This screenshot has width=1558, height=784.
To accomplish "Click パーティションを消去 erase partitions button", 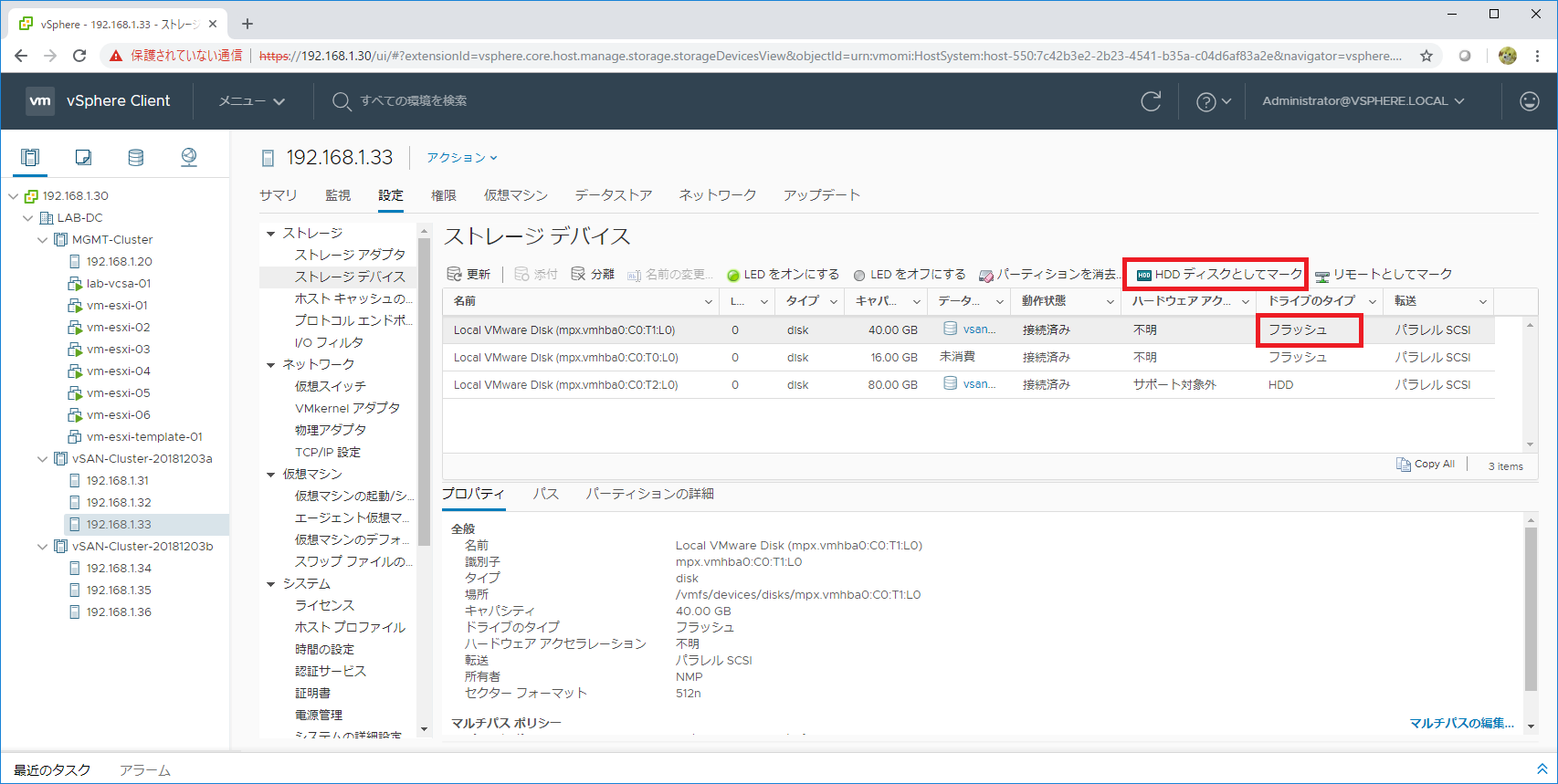I will click(1048, 275).
